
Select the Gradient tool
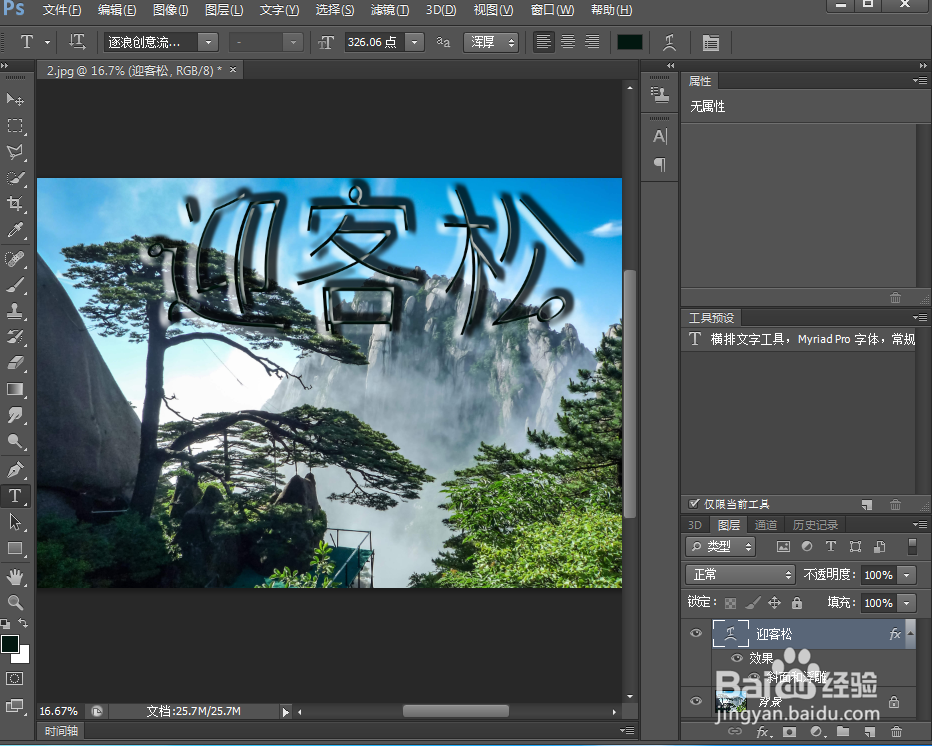[15, 389]
